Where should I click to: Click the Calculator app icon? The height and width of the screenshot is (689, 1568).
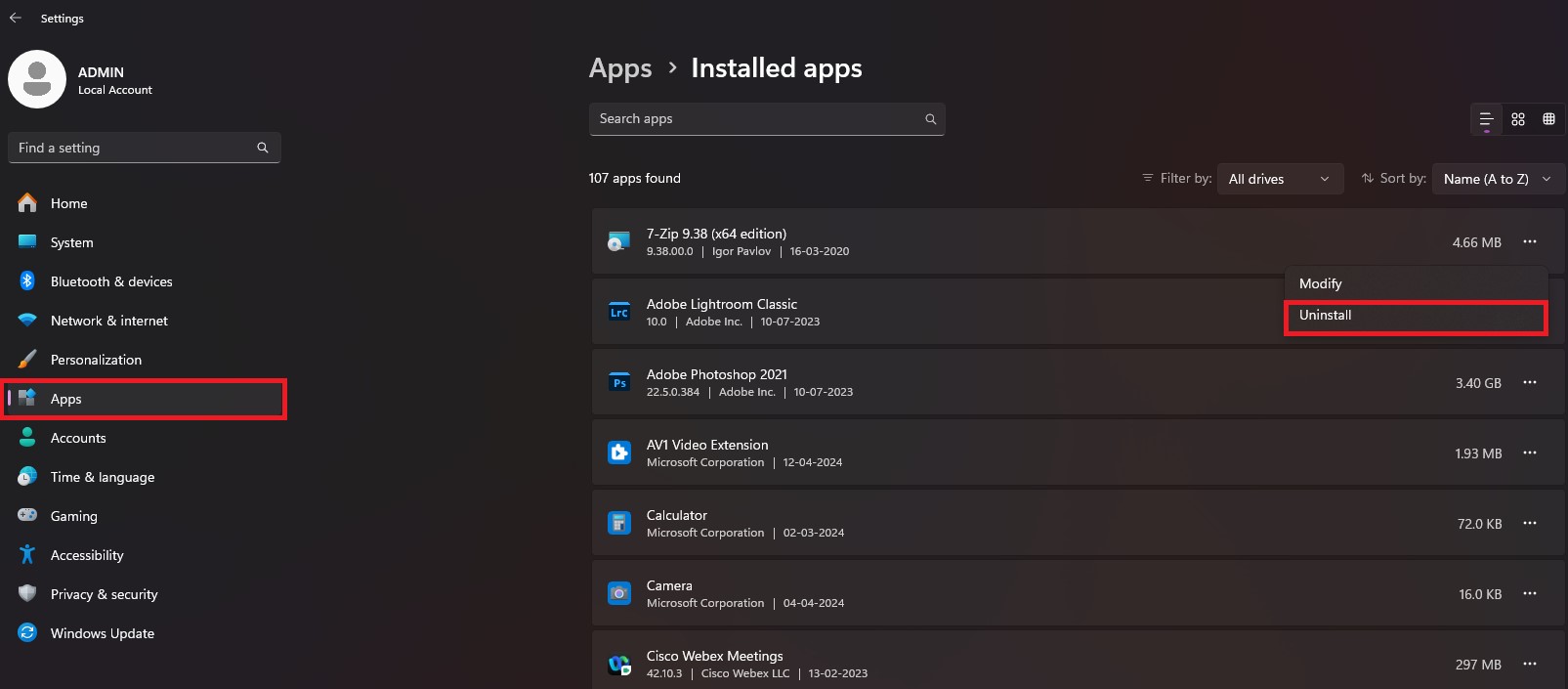click(619, 523)
